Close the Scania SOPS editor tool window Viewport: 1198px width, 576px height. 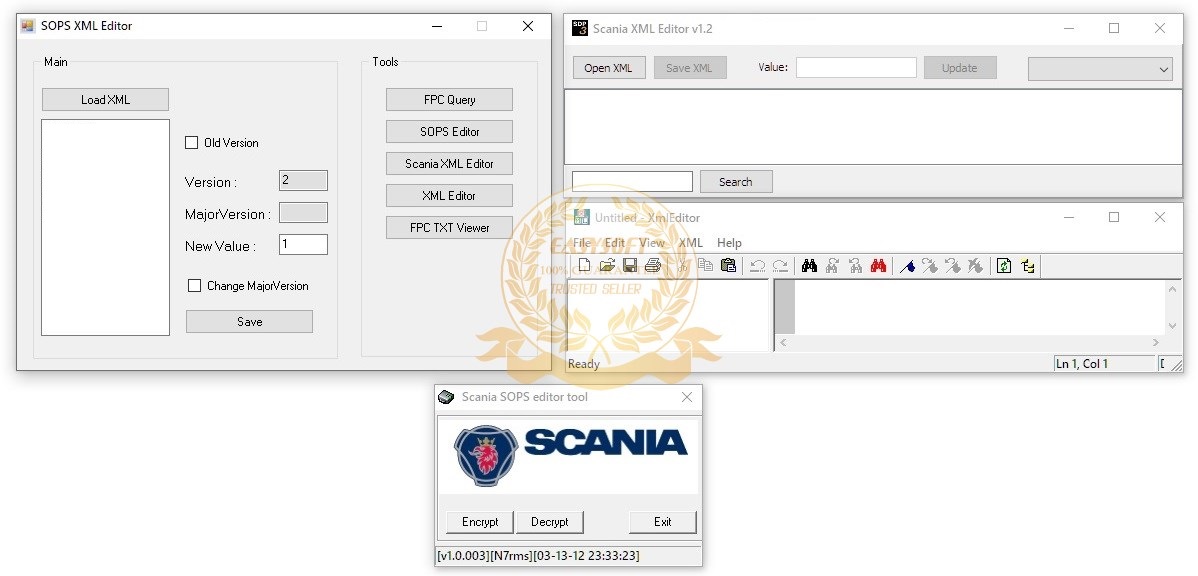686,397
